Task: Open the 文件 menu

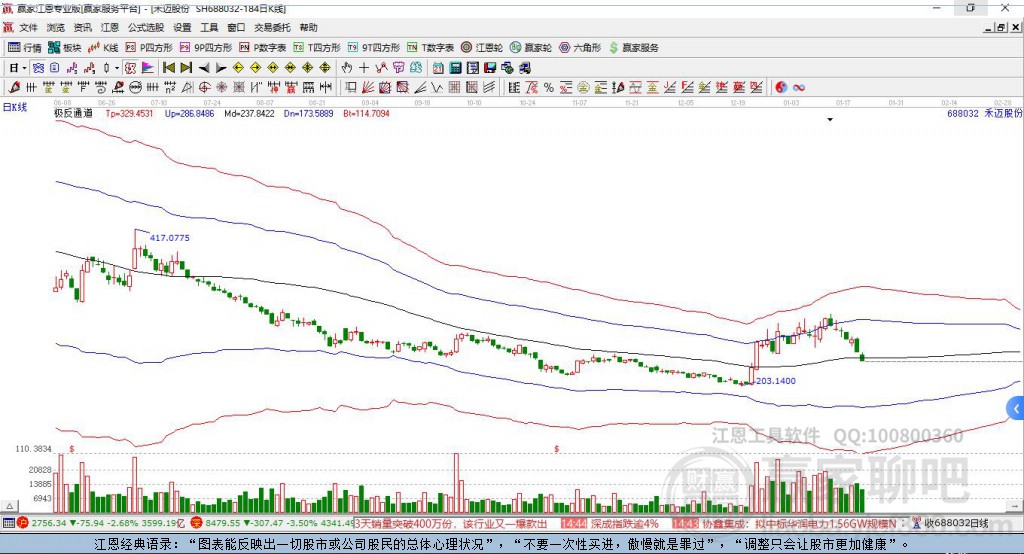Action: click(x=28, y=27)
